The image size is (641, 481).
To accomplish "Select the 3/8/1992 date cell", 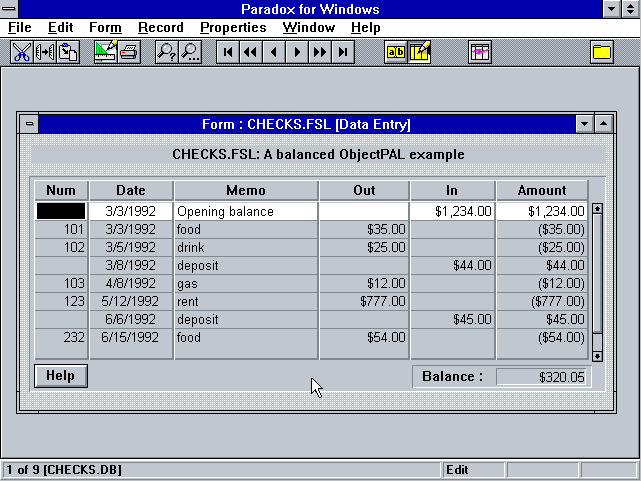I will [x=131, y=265].
